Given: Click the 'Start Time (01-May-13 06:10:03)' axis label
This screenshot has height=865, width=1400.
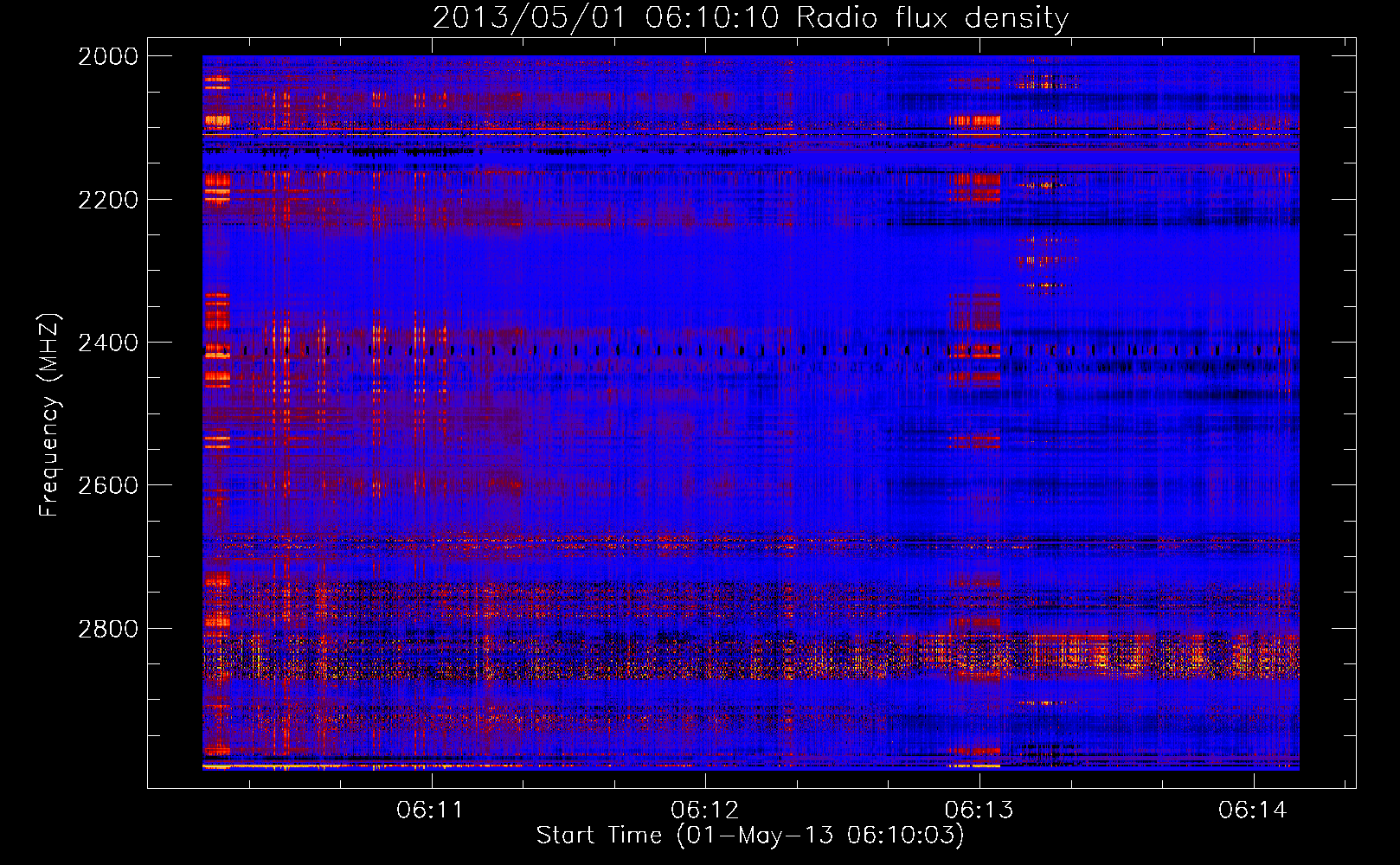Looking at the screenshot, I should tap(750, 836).
